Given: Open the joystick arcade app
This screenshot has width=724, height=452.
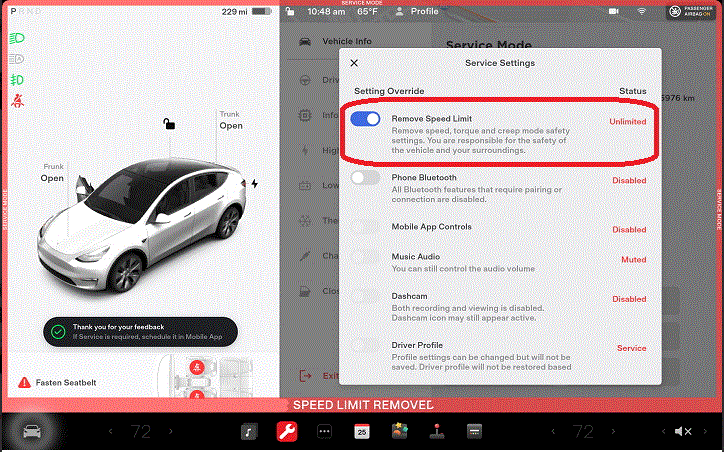Looking at the screenshot, I should click(436, 432).
